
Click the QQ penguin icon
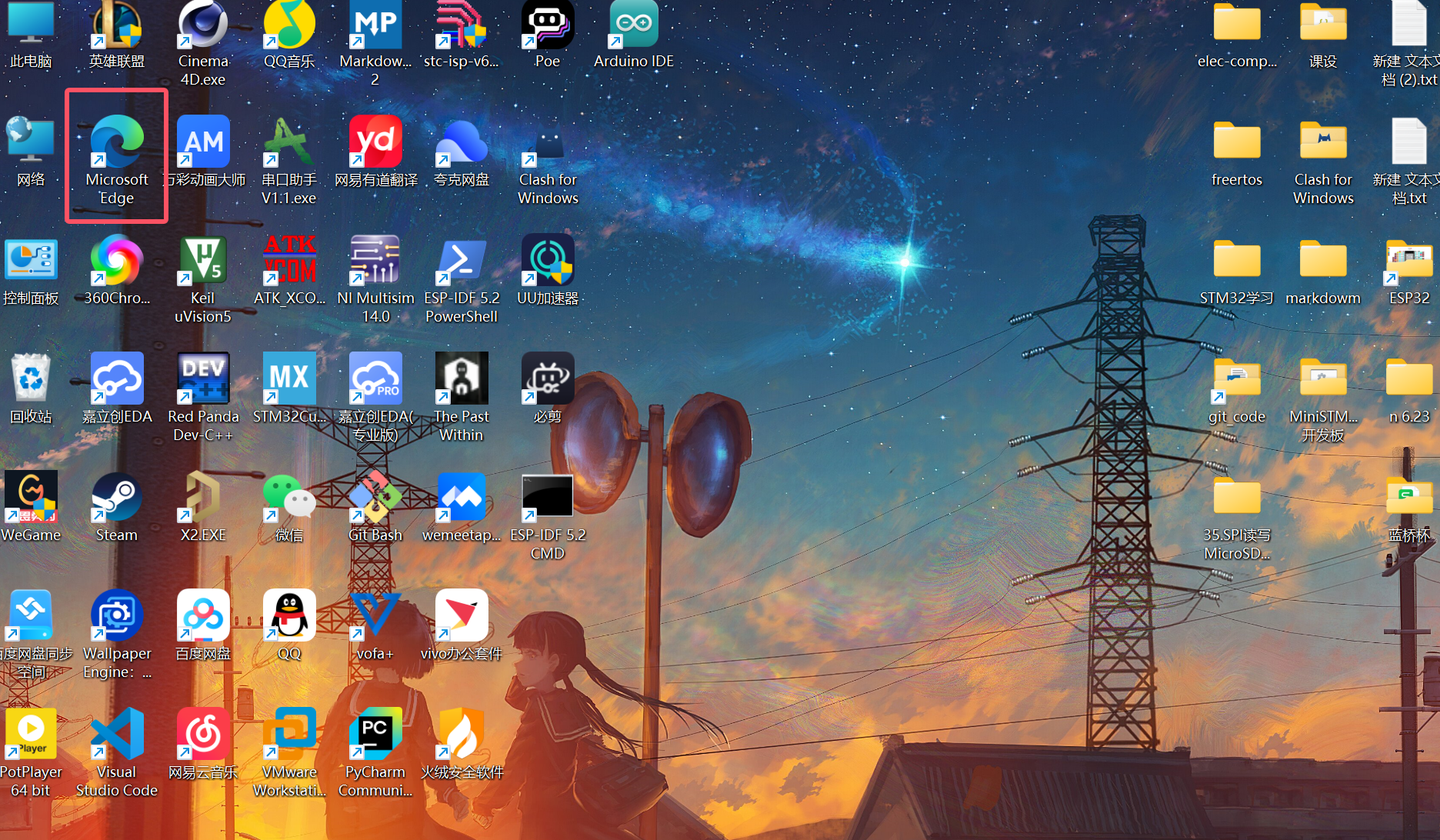(x=289, y=615)
